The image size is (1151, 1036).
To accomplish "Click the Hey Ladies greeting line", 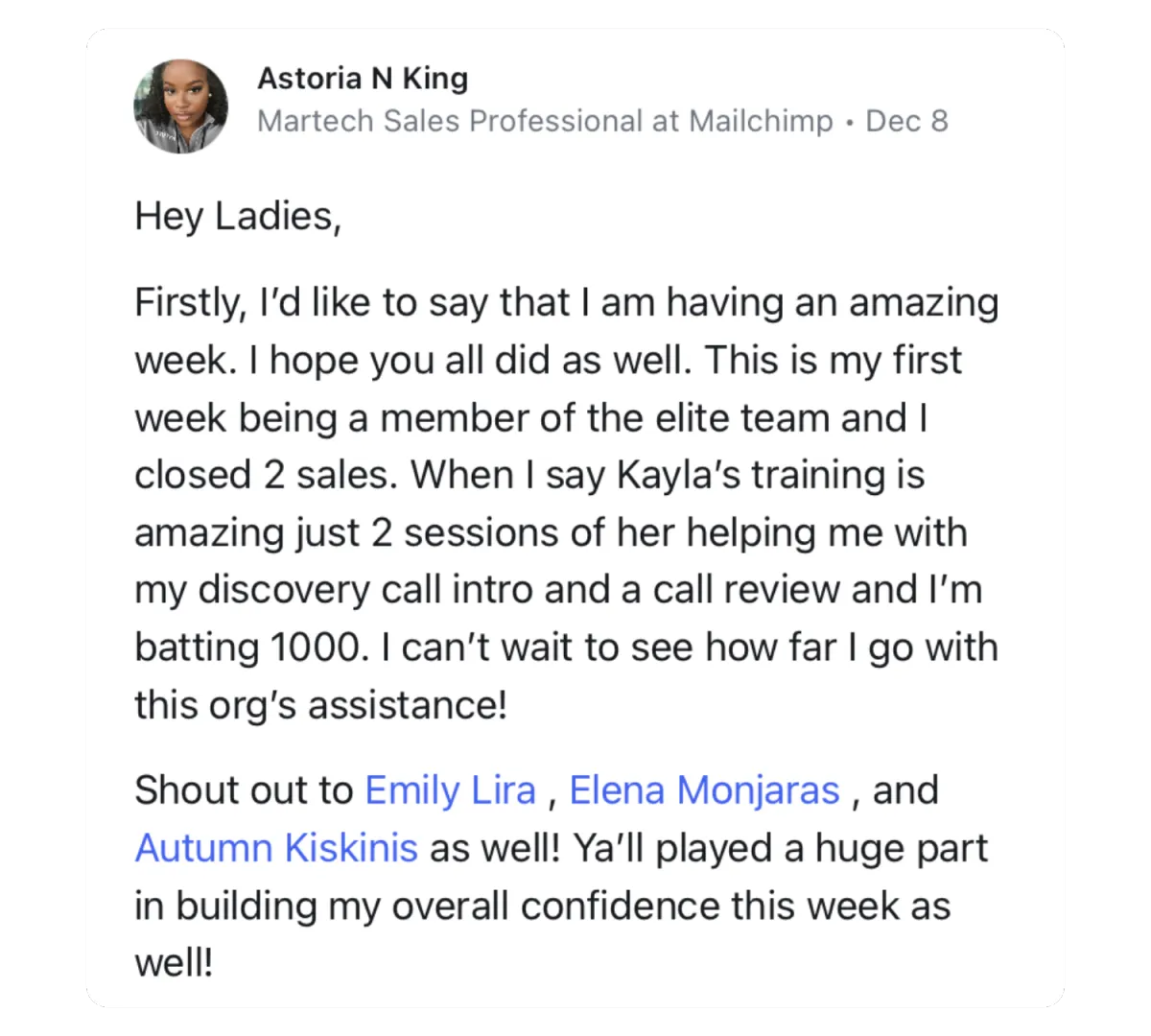I will [238, 217].
